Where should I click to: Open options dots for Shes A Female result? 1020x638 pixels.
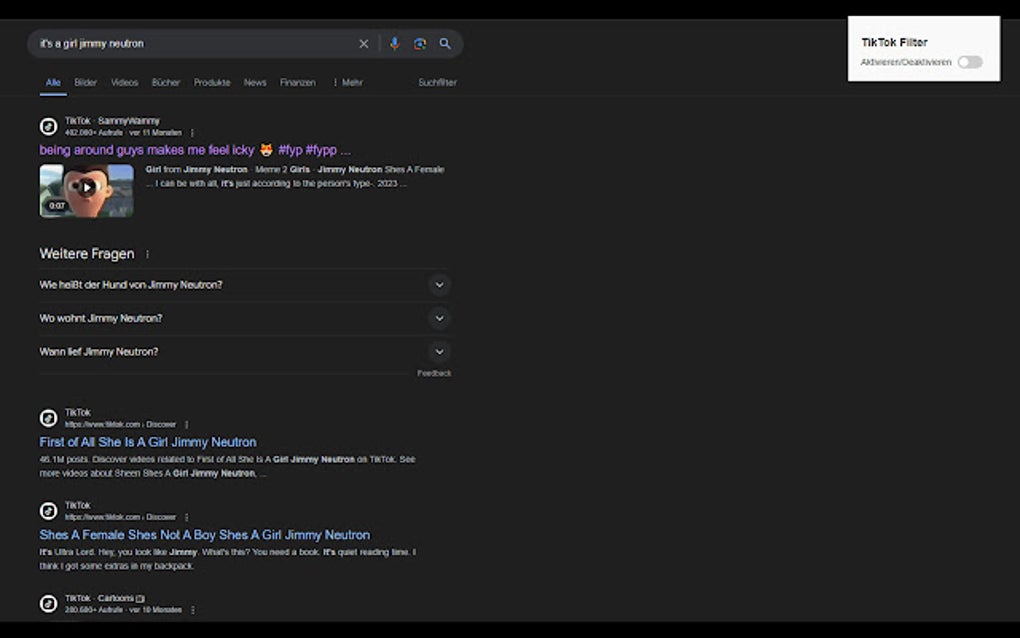(187, 518)
